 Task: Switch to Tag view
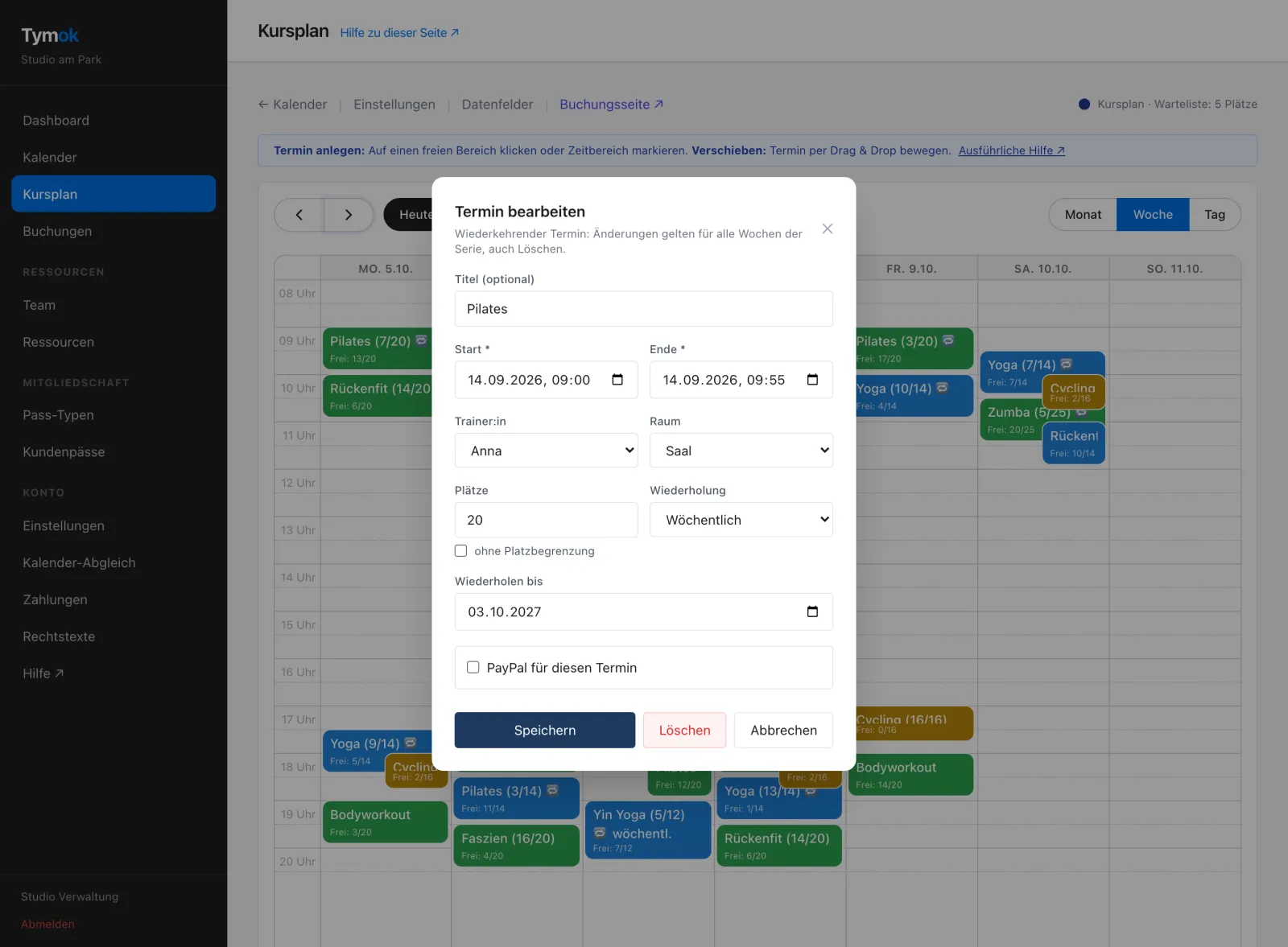click(1215, 215)
